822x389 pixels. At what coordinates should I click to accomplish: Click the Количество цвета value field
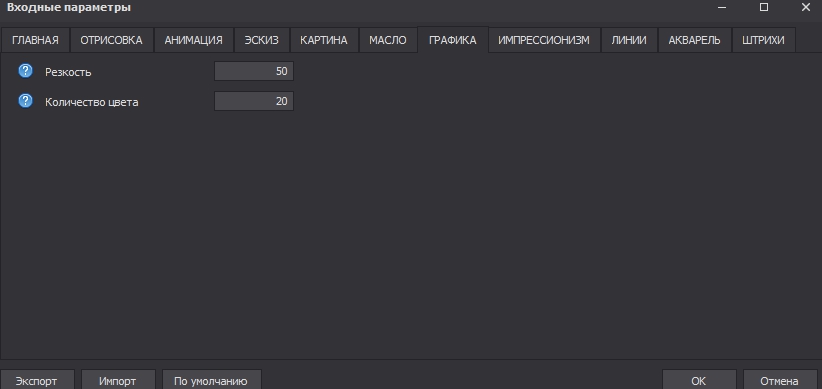point(254,101)
